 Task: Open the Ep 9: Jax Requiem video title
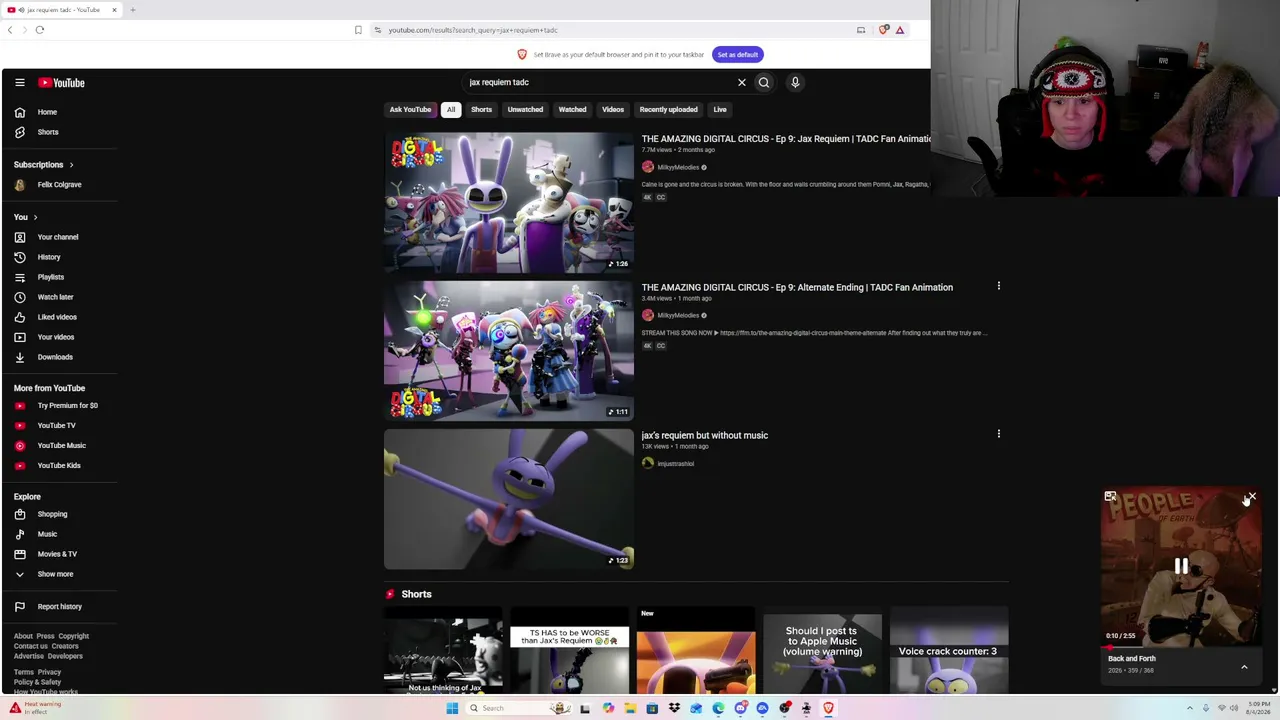pos(786,139)
